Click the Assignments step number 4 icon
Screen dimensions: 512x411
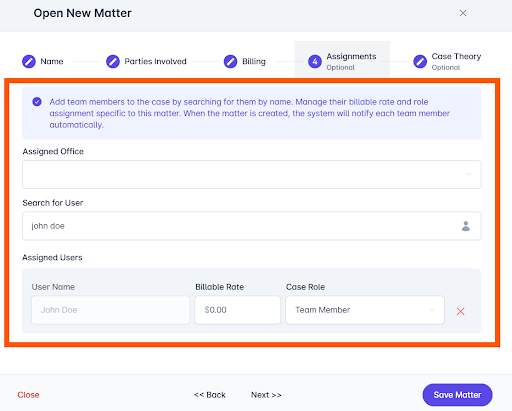(x=315, y=61)
